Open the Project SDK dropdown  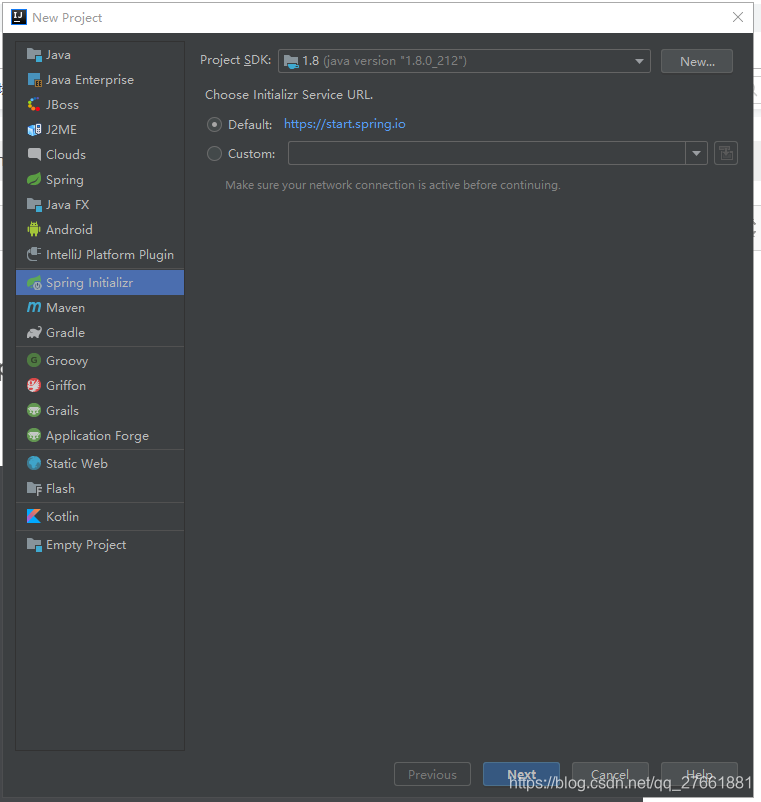464,61
